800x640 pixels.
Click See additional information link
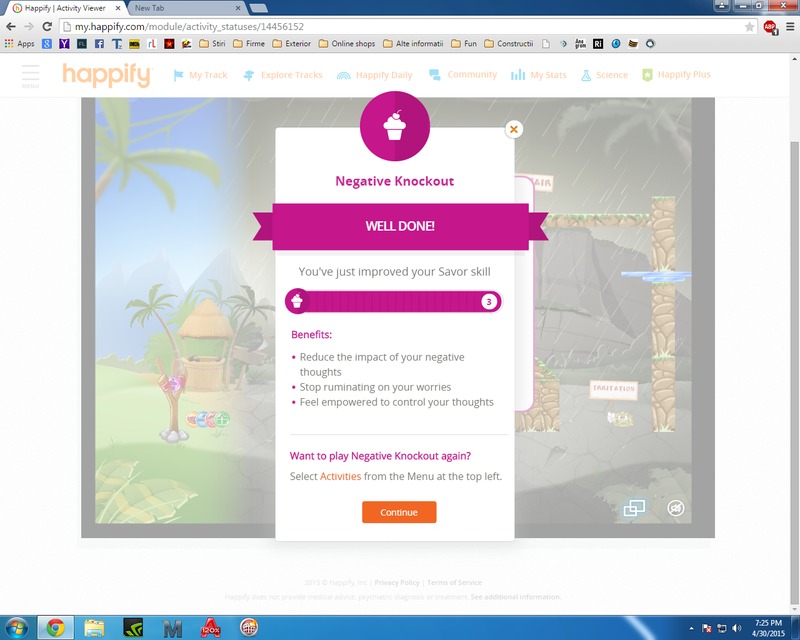coord(516,597)
